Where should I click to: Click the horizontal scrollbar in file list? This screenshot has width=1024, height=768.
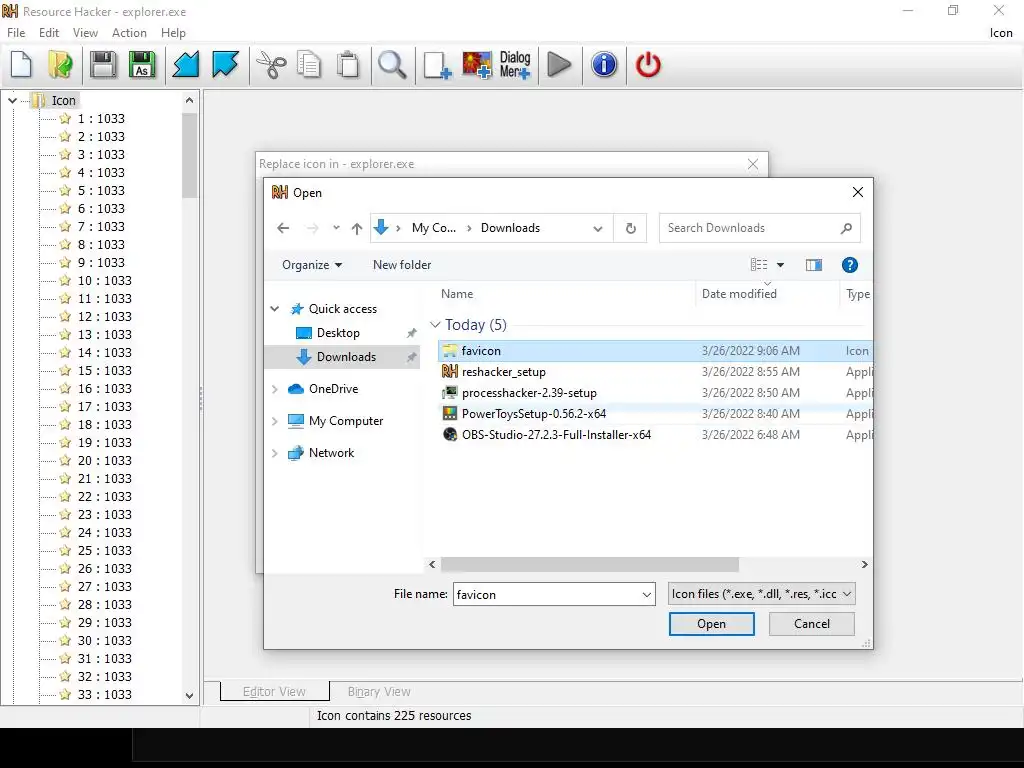[x=590, y=564]
